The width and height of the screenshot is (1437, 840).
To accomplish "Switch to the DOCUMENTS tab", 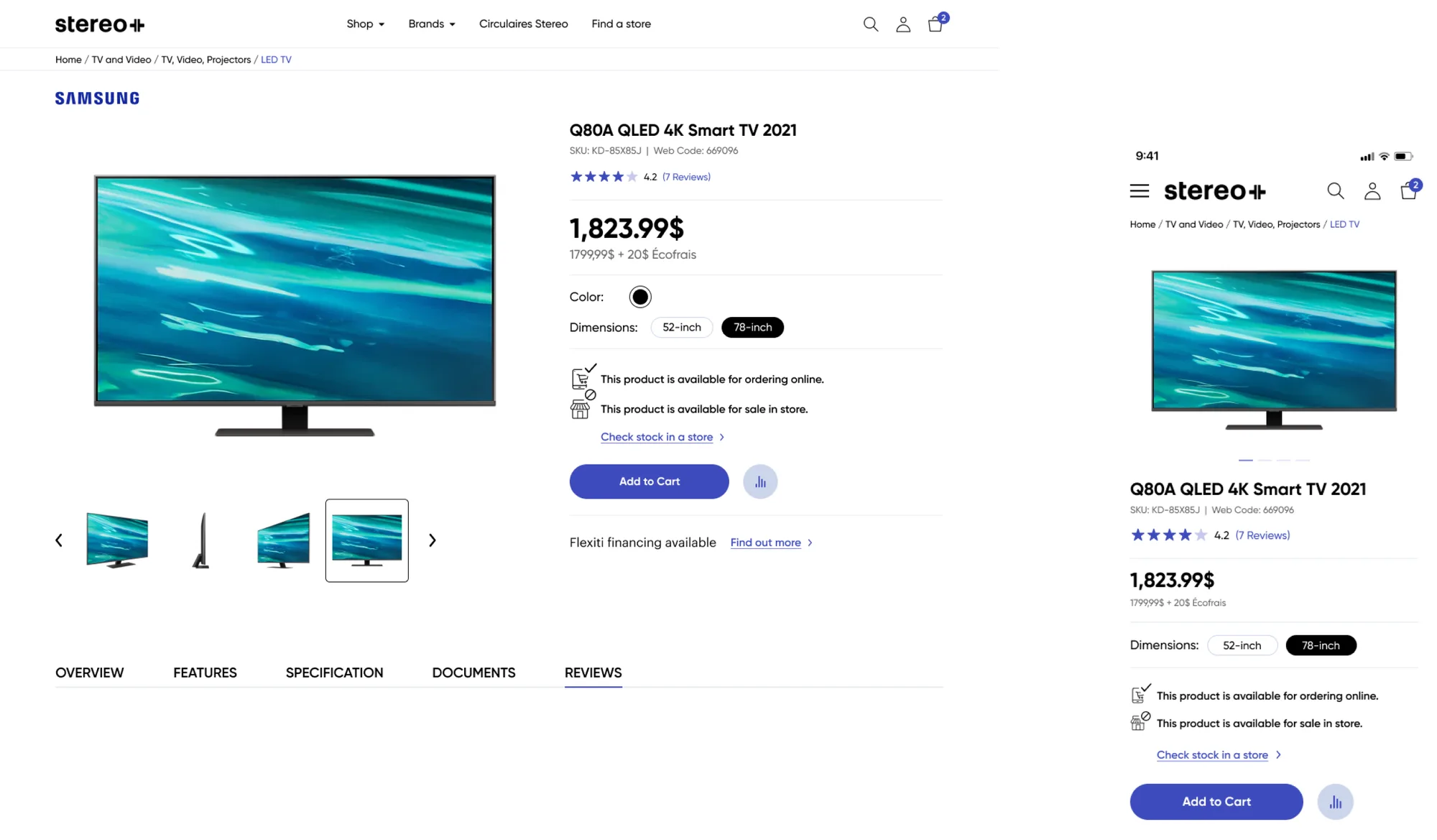I will click(x=474, y=673).
